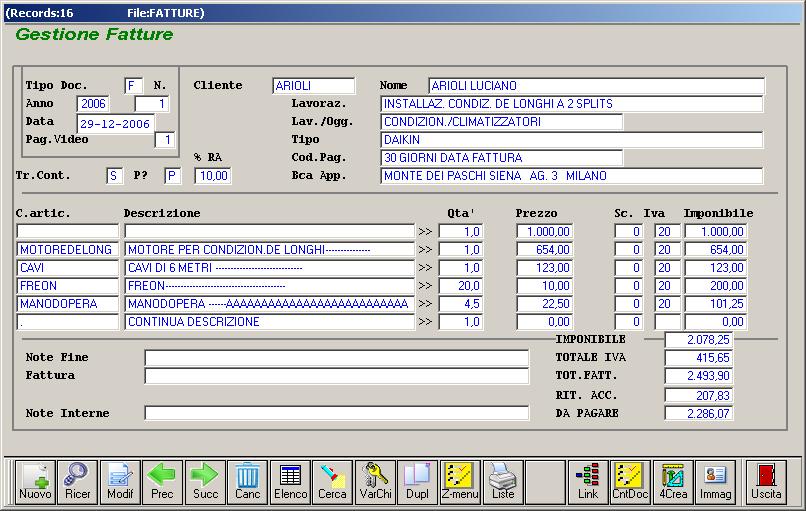Click the price 1.000,00 in first row
Image resolution: width=806 pixels, height=511 pixels.
(x=545, y=232)
